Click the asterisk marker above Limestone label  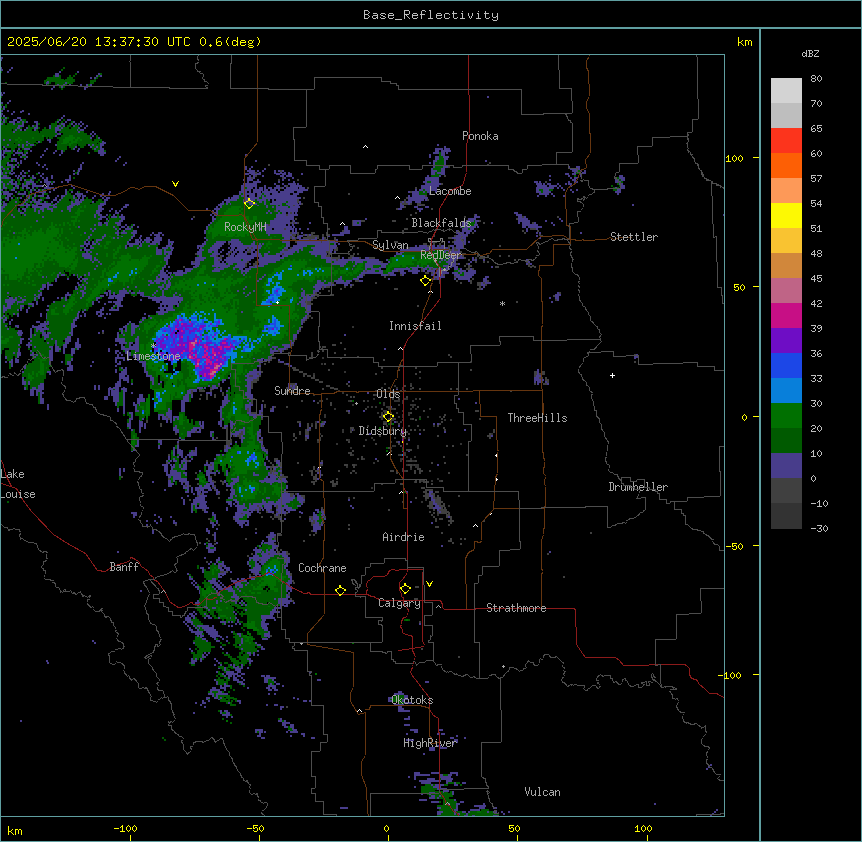(153, 346)
